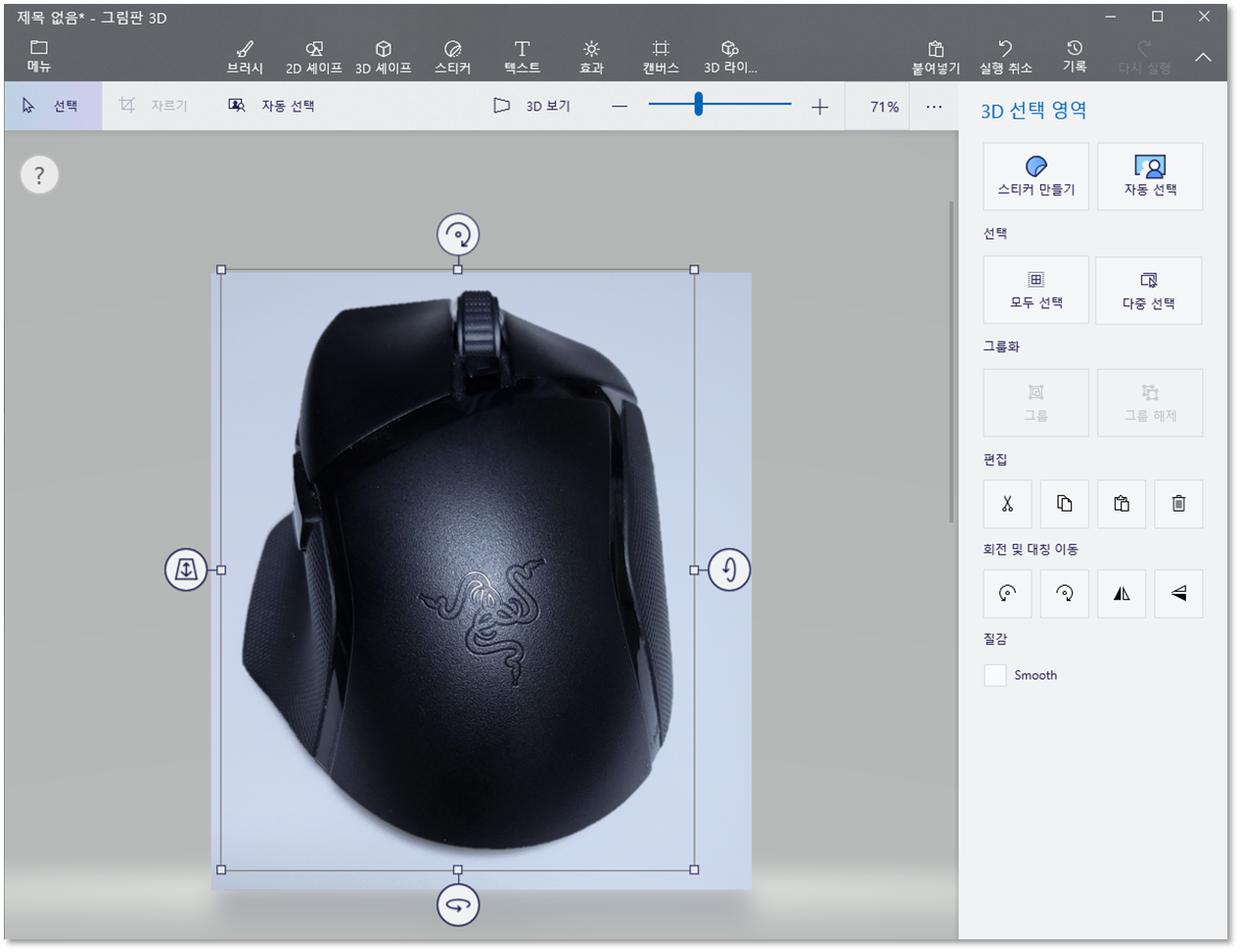Screen dimensions: 1240x952
Task: Click 자동 선택 button in side panel
Action: click(x=1150, y=176)
